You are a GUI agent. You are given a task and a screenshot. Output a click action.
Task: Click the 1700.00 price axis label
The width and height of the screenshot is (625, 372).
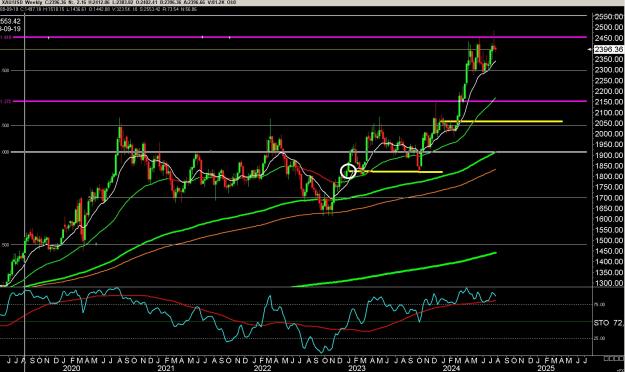pos(608,198)
